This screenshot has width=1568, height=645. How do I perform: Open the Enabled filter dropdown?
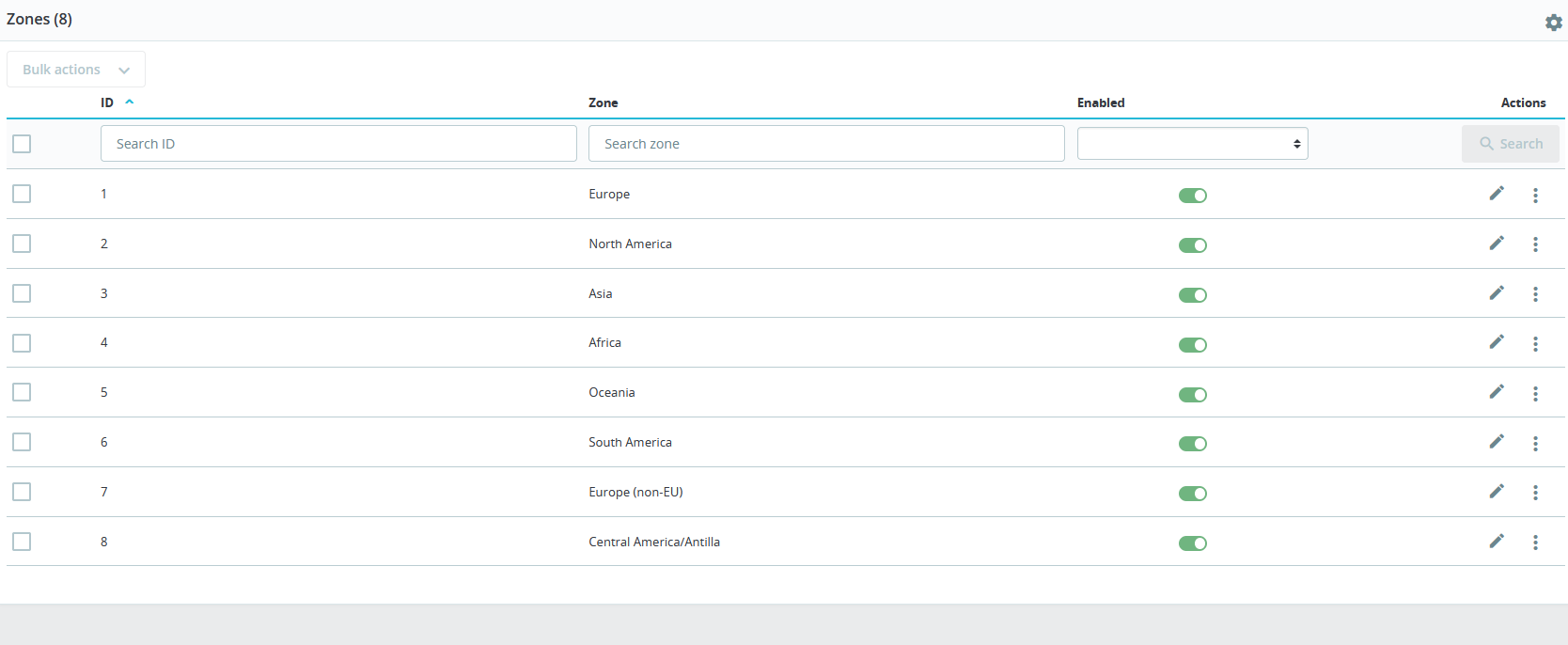click(x=1192, y=144)
